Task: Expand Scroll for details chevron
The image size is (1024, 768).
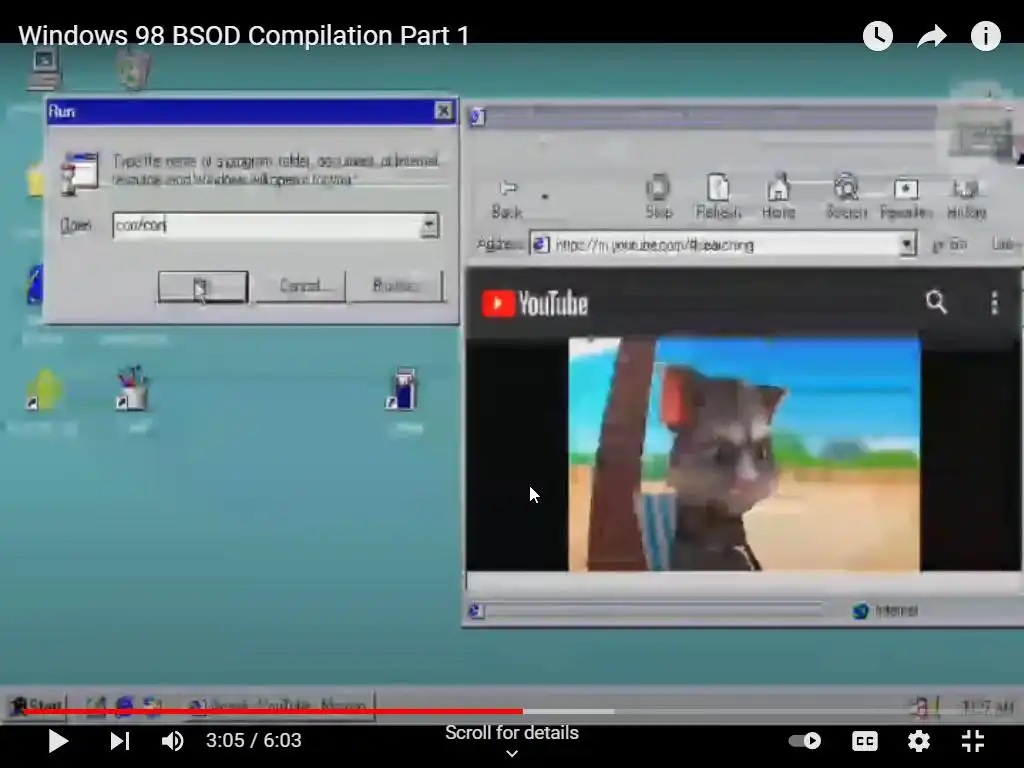Action: pos(512,753)
